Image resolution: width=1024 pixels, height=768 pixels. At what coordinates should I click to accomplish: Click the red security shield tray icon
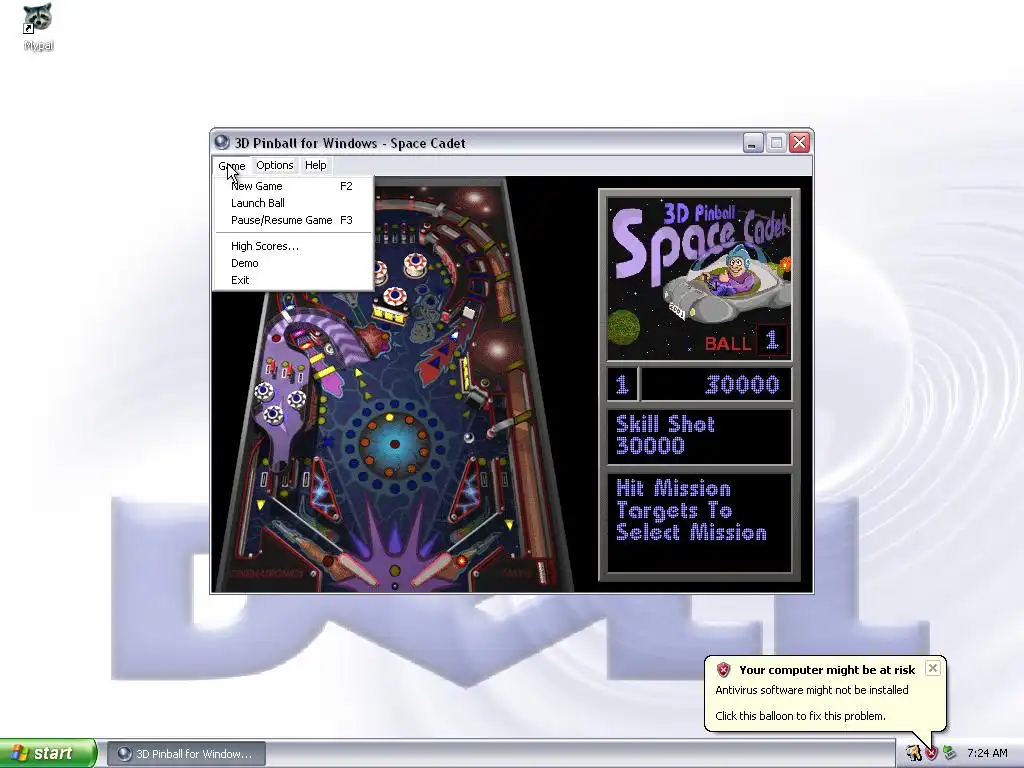pos(931,754)
